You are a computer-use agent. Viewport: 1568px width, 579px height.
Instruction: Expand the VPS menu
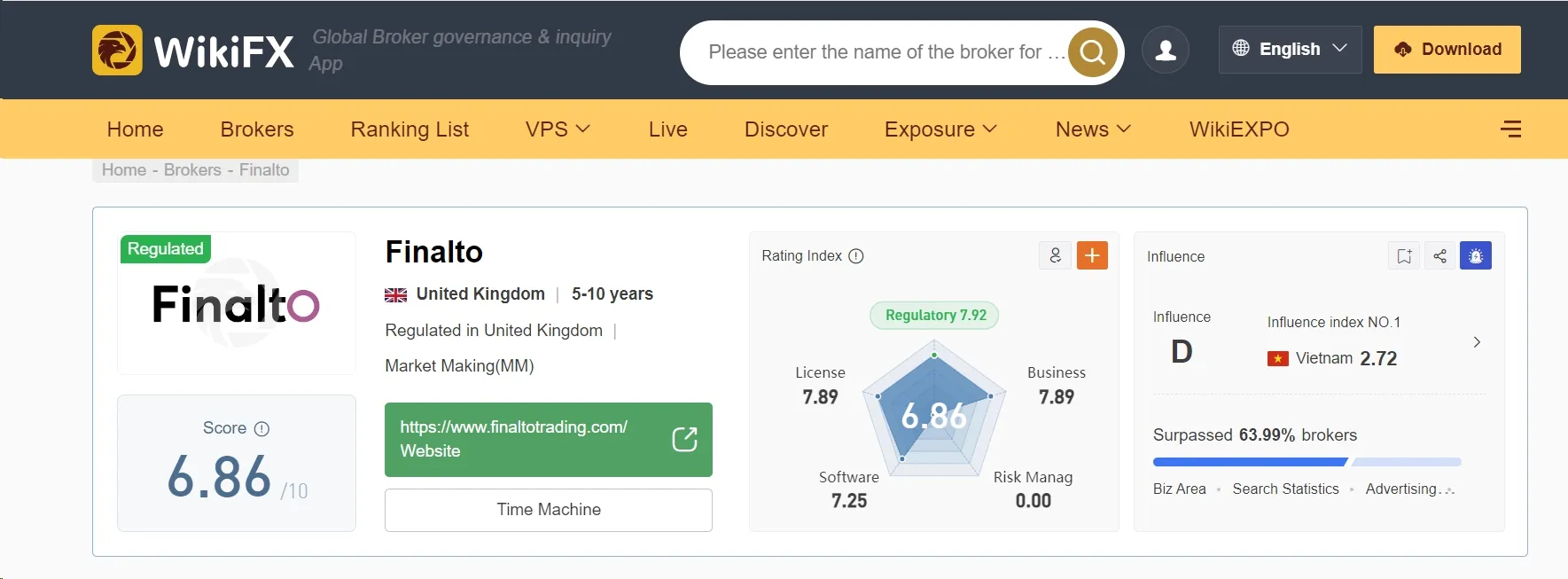click(558, 129)
